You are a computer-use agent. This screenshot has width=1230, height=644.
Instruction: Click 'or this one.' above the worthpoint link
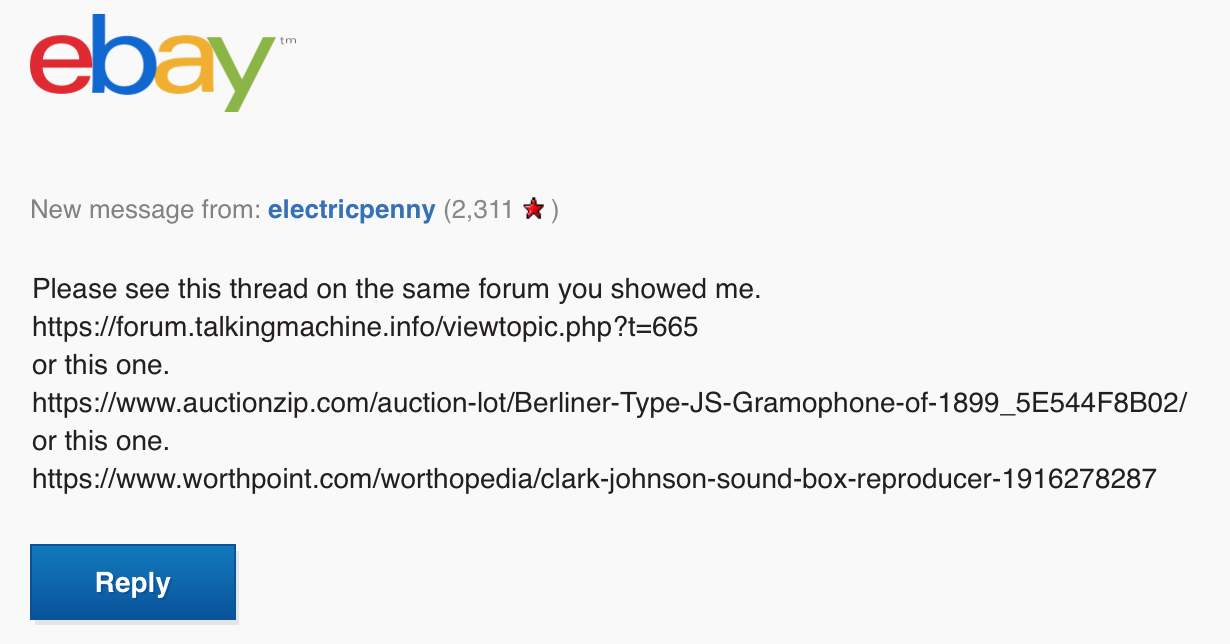[x=102, y=441]
